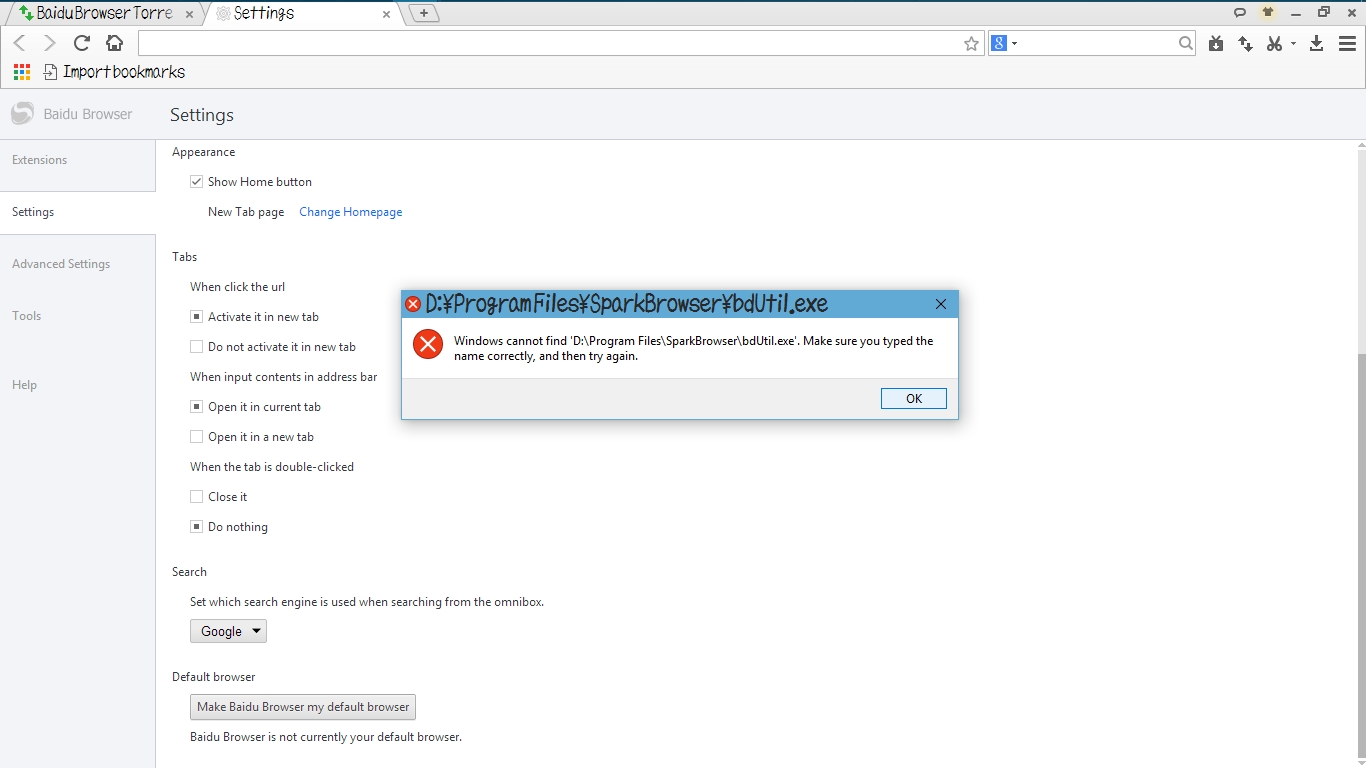
Task: Click Make Baidu Browser my default browser
Action: (303, 707)
